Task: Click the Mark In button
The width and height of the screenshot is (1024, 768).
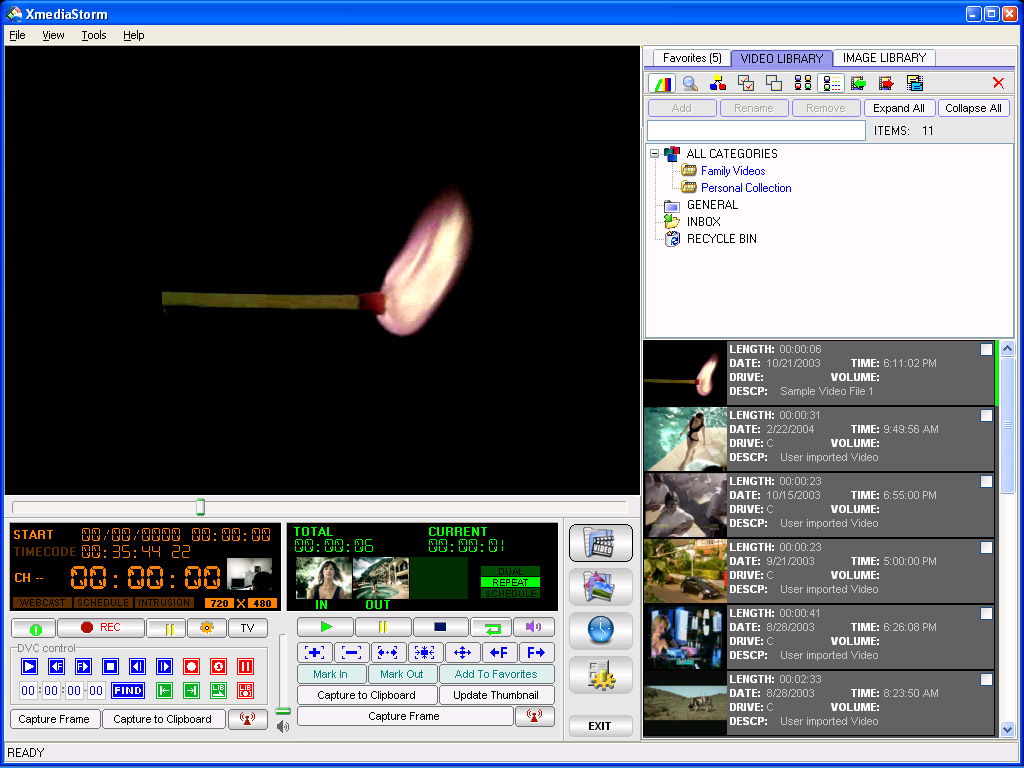Action: 330,674
